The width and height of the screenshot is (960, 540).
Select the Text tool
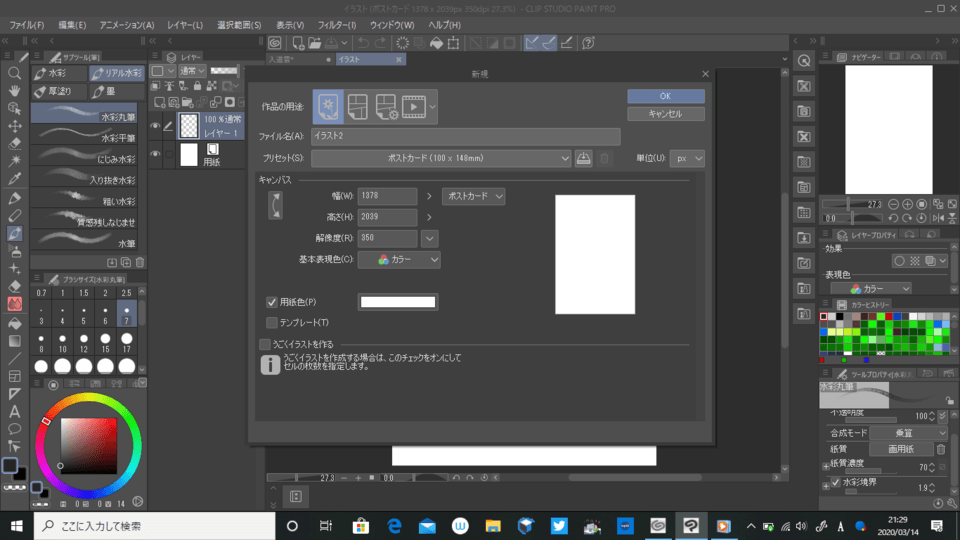coord(15,411)
